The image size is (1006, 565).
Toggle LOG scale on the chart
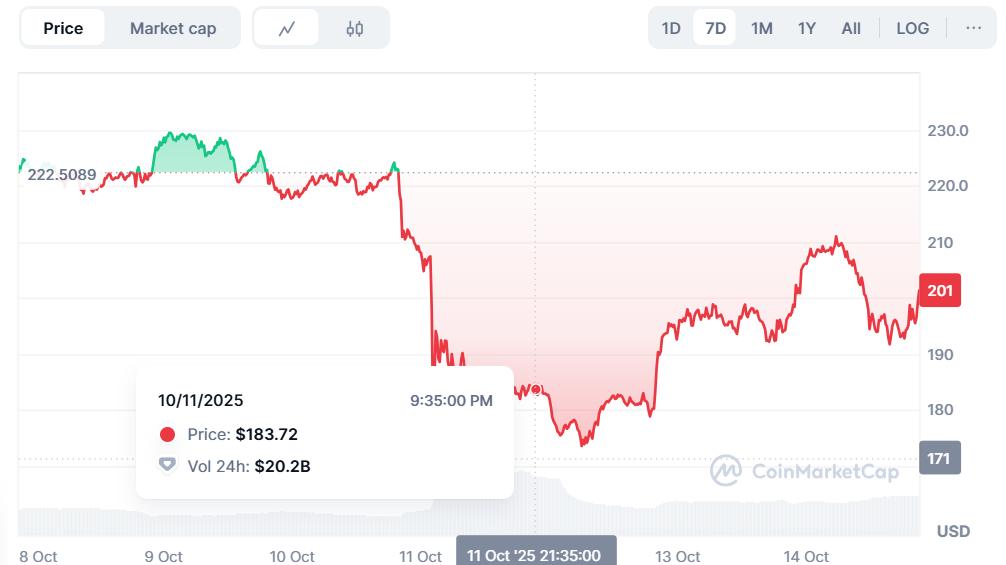click(912, 28)
